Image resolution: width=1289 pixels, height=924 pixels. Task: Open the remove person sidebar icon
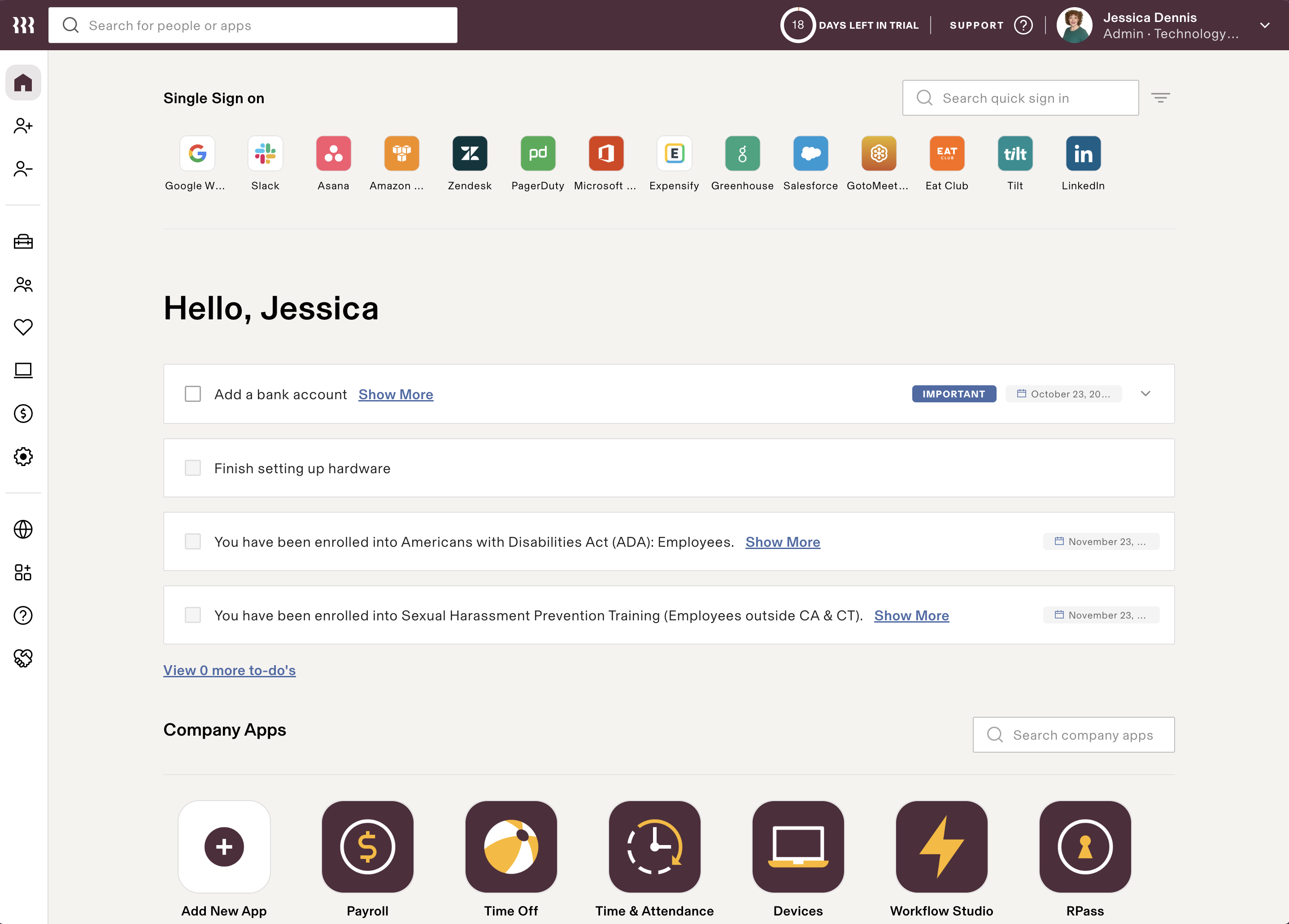pyautogui.click(x=23, y=169)
